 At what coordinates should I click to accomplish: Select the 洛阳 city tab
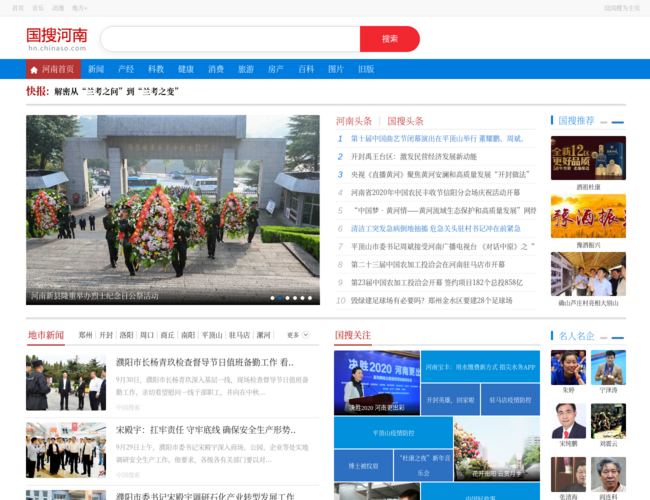pos(126,335)
